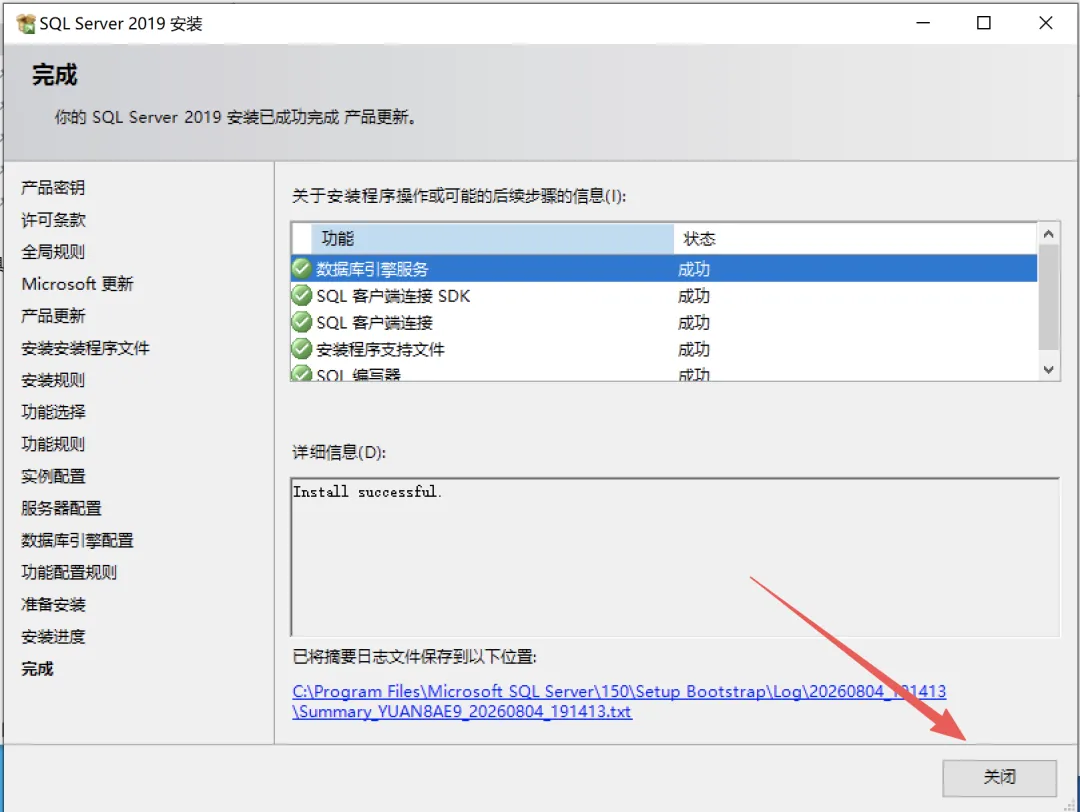Close the setup window with the X
1080x812 pixels.
[1045, 23]
